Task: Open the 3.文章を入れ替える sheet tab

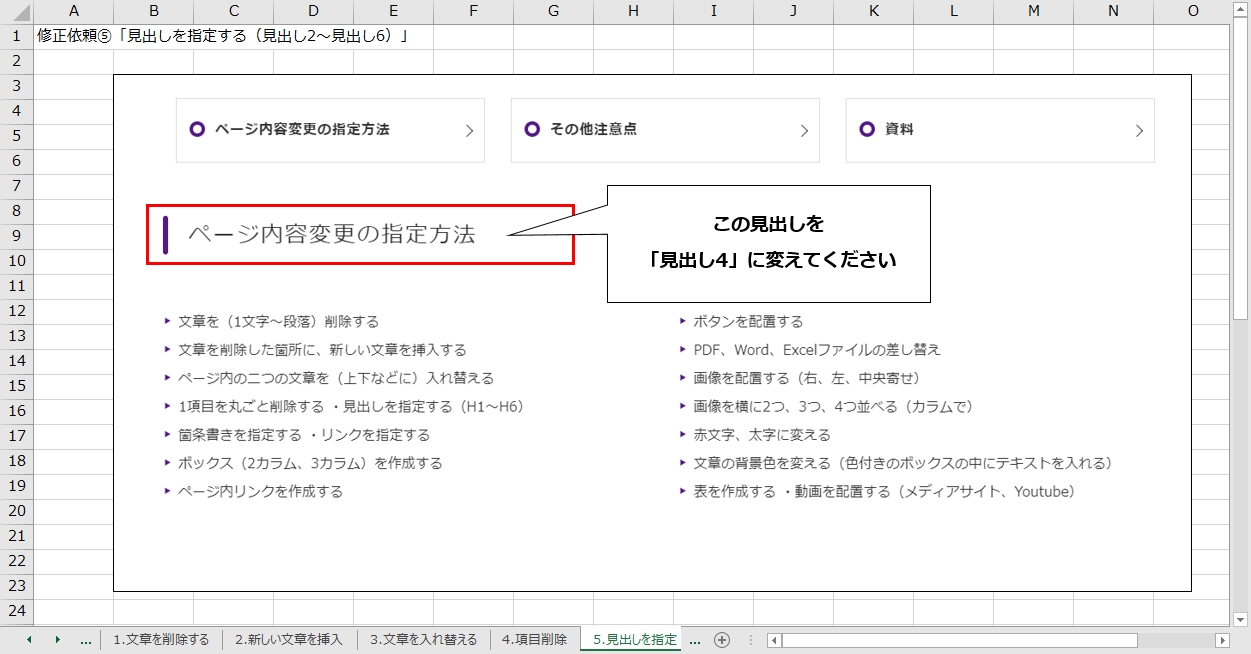Action: (424, 640)
